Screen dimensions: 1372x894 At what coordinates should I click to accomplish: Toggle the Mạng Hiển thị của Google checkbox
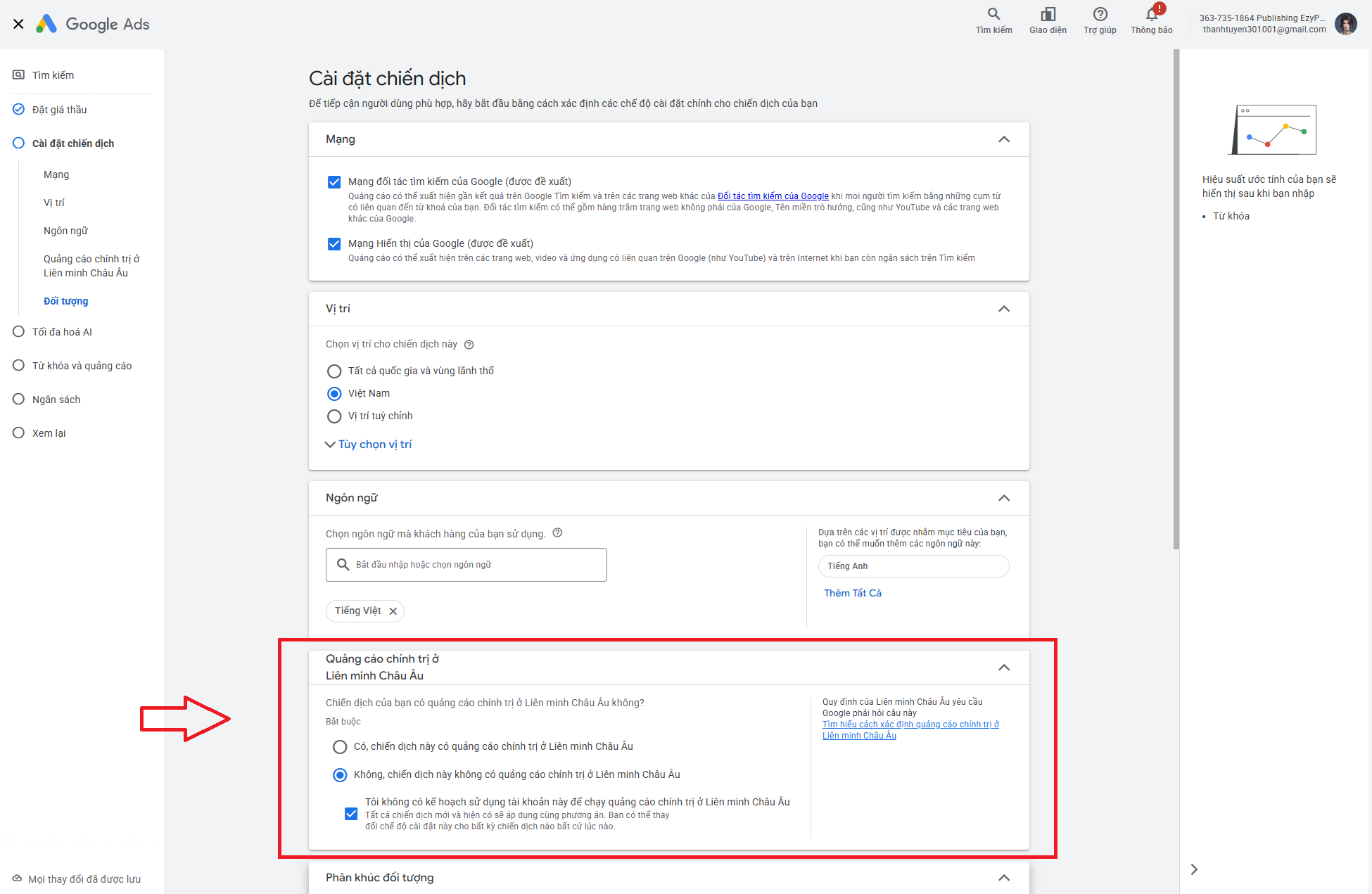click(x=334, y=244)
